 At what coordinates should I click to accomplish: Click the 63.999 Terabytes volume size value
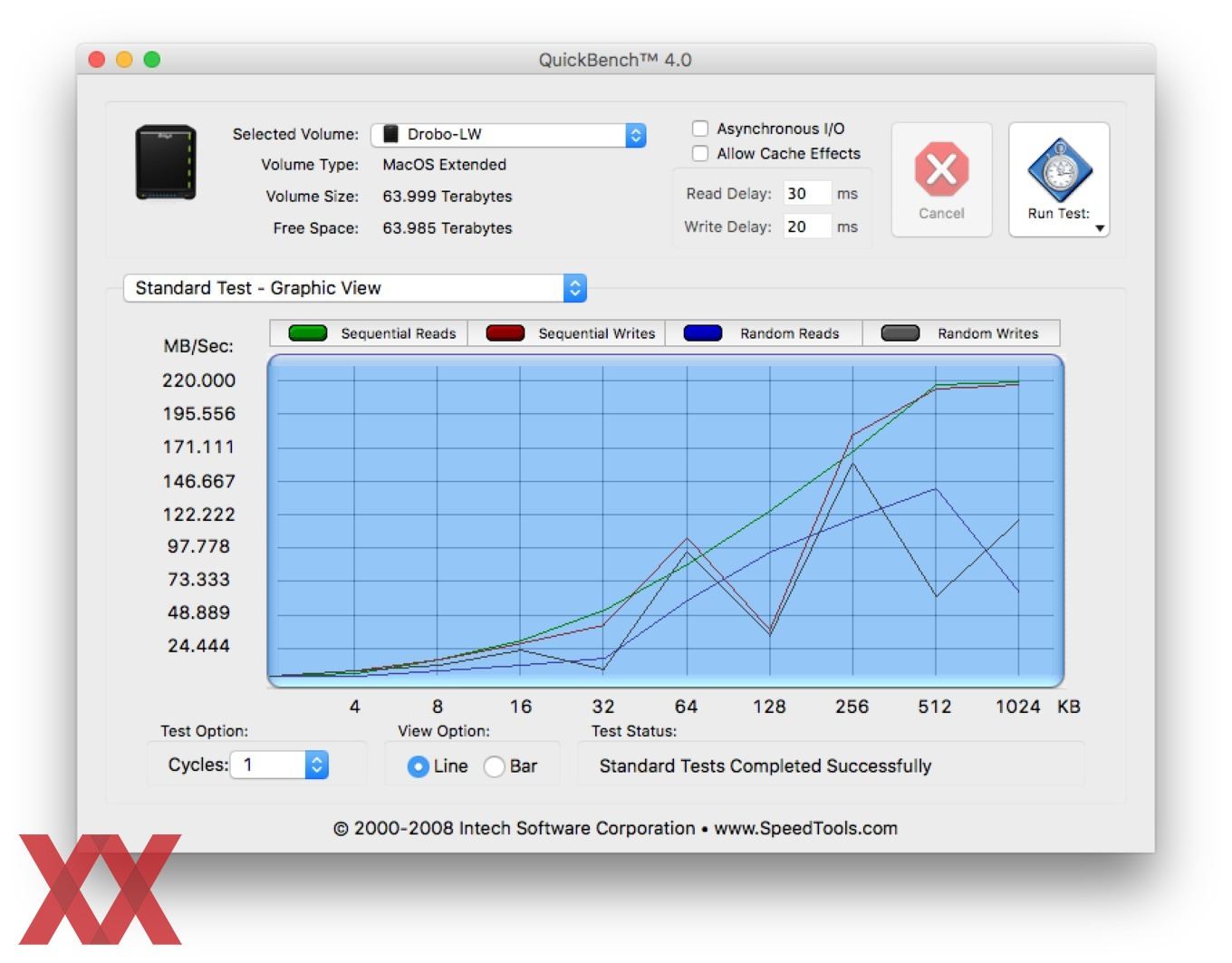[448, 197]
